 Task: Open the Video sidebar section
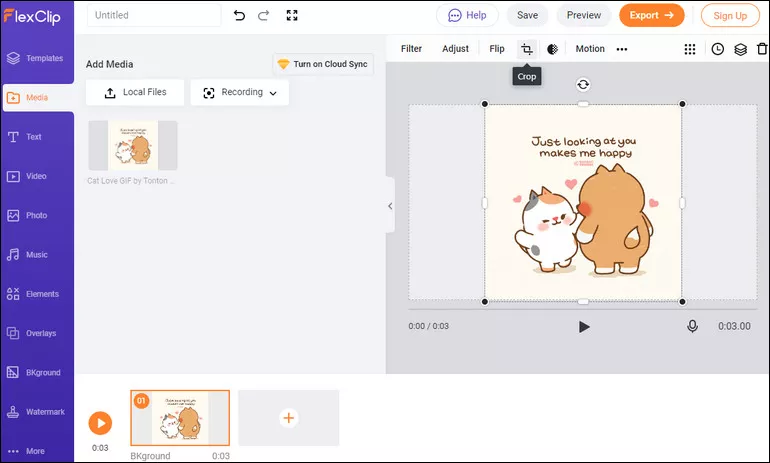tap(27, 176)
